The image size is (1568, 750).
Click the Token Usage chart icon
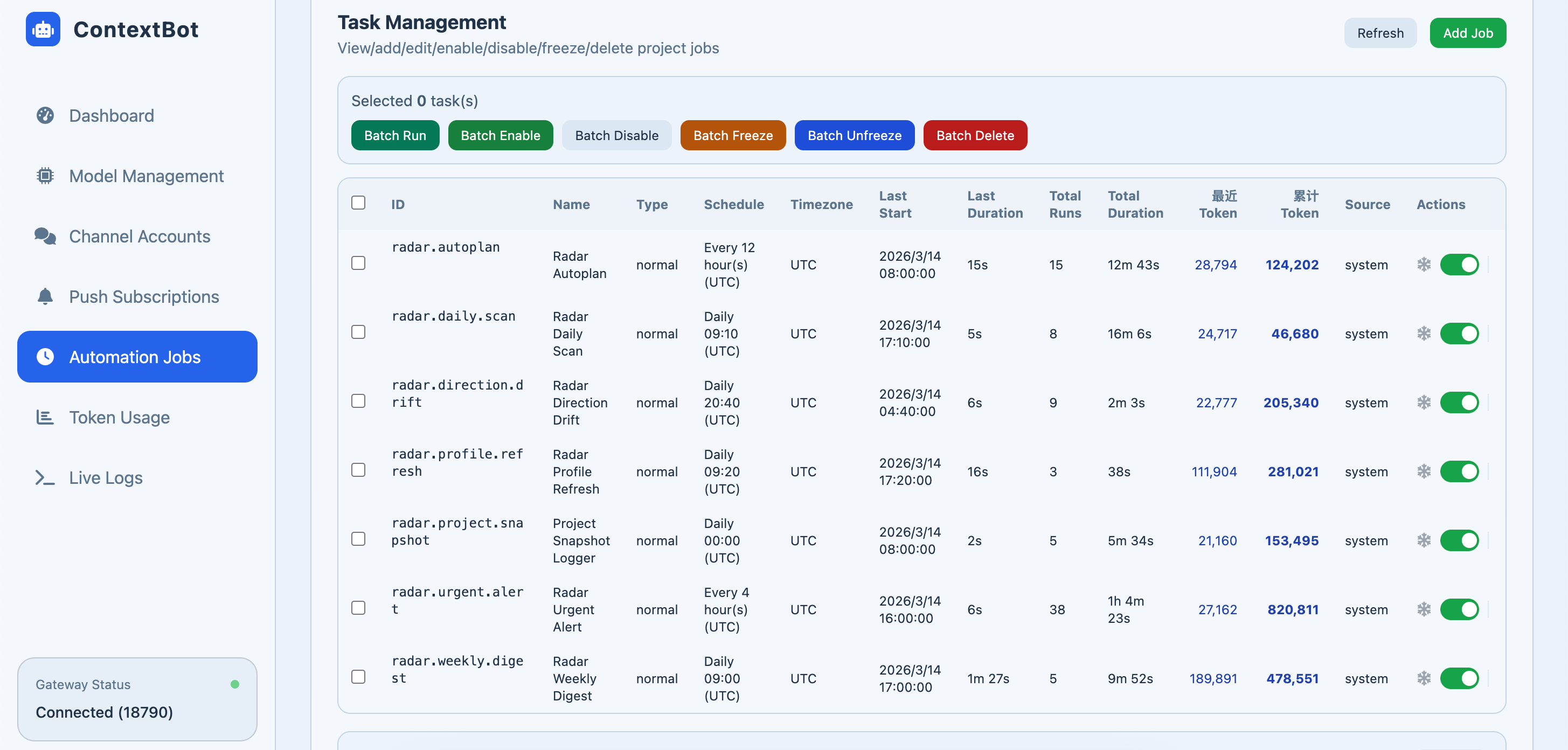pyautogui.click(x=45, y=417)
